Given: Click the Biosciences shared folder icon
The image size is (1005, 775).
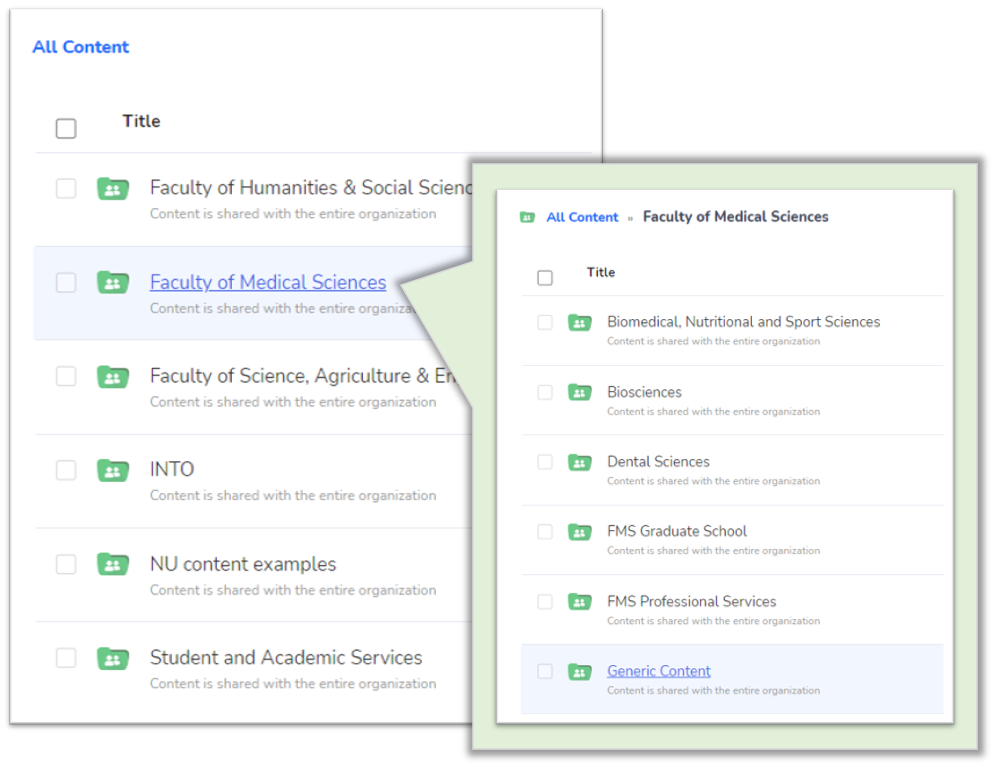Looking at the screenshot, I should (579, 393).
